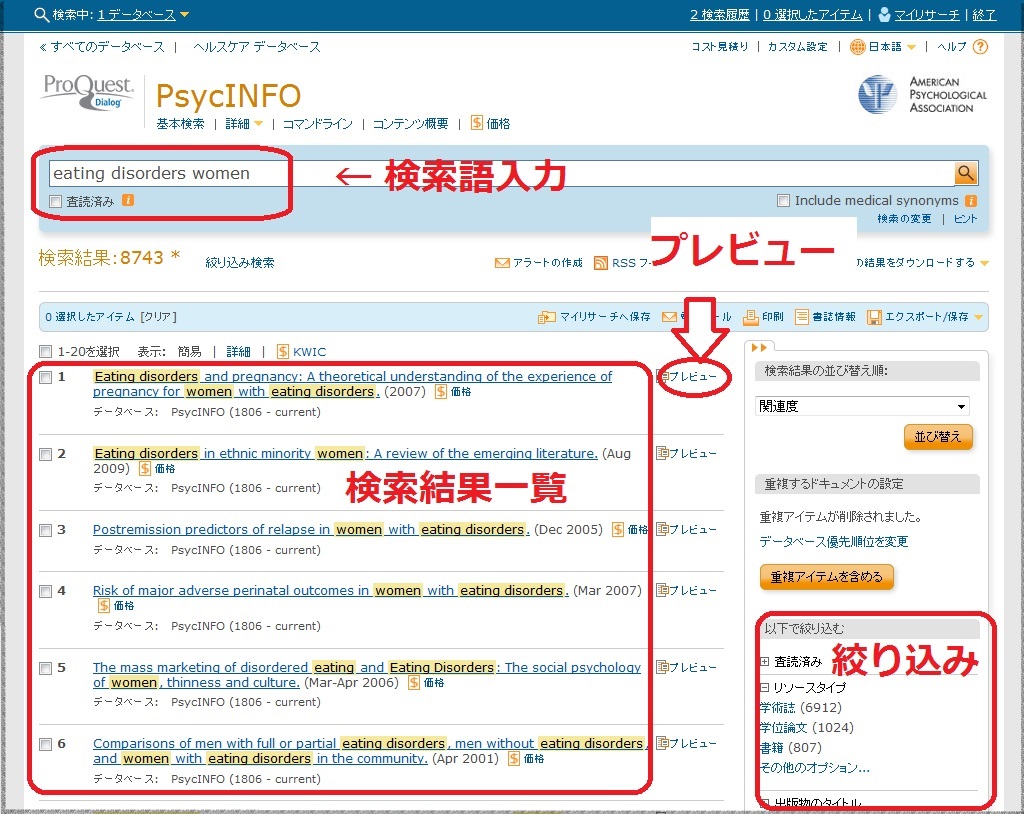Click [クリア] to clear selected items
The width and height of the screenshot is (1024, 814).
pyautogui.click(x=159, y=317)
